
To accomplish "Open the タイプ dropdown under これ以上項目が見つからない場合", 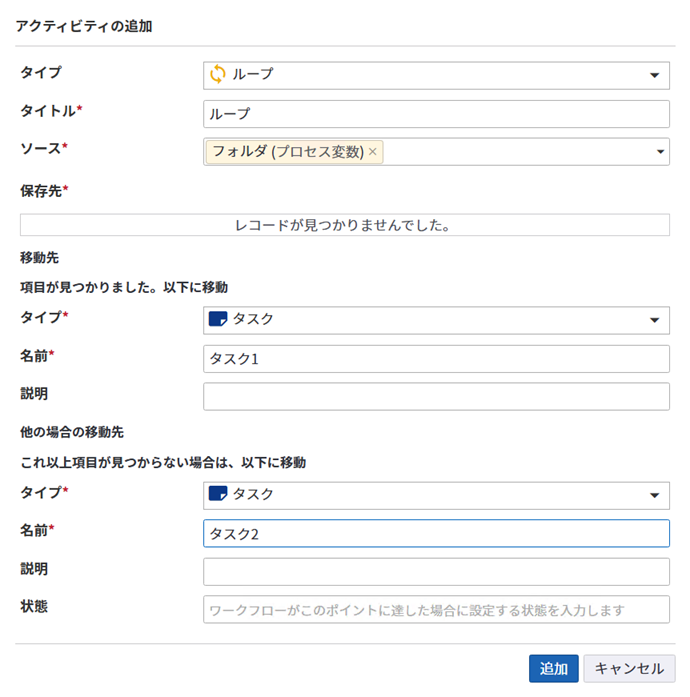I will pyautogui.click(x=655, y=495).
